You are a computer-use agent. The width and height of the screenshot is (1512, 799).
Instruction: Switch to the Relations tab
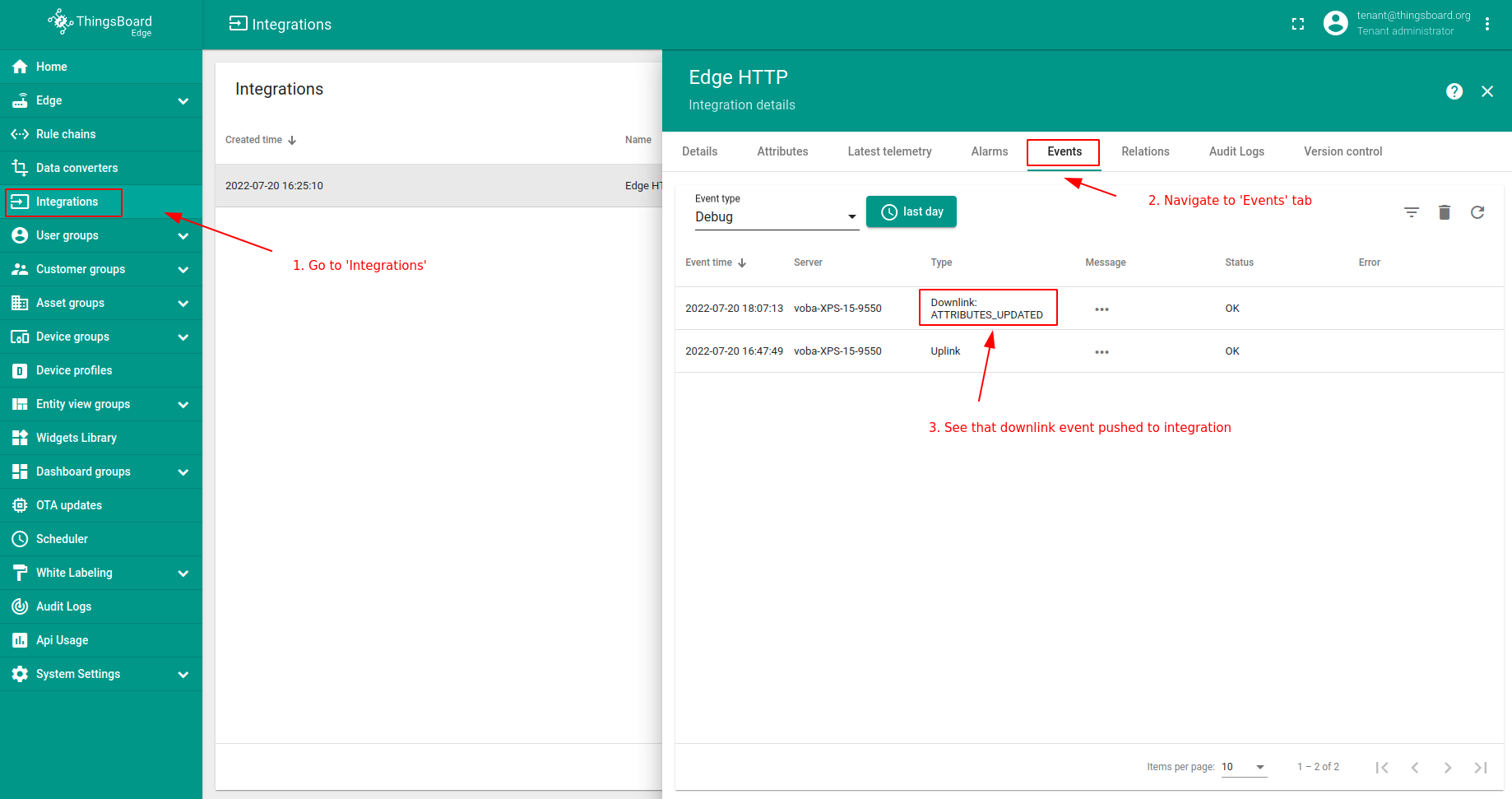coord(1145,151)
